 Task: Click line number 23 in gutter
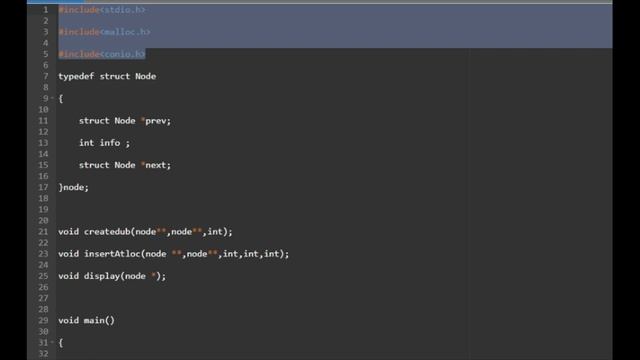(43, 254)
